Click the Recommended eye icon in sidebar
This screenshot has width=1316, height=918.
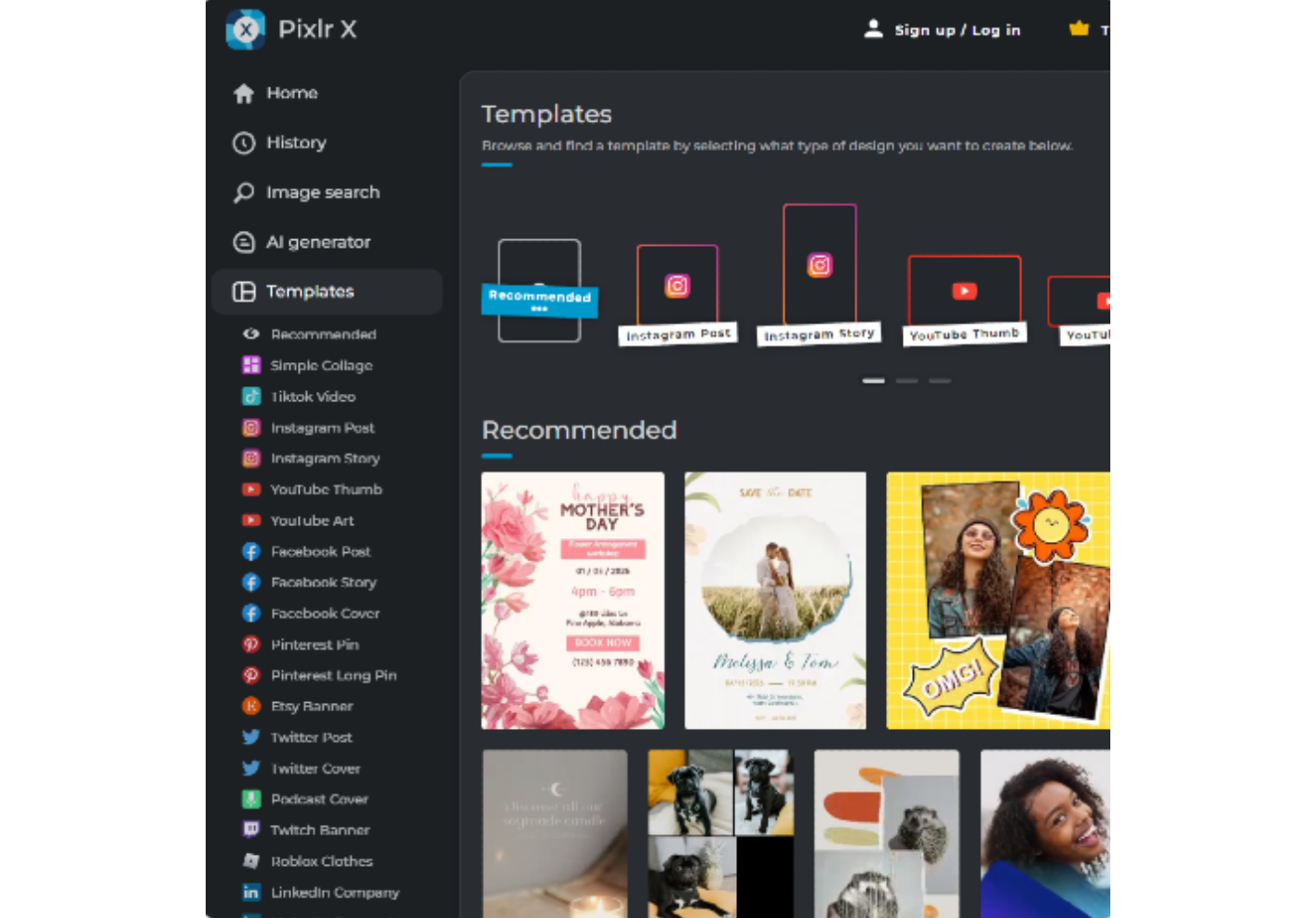(251, 333)
